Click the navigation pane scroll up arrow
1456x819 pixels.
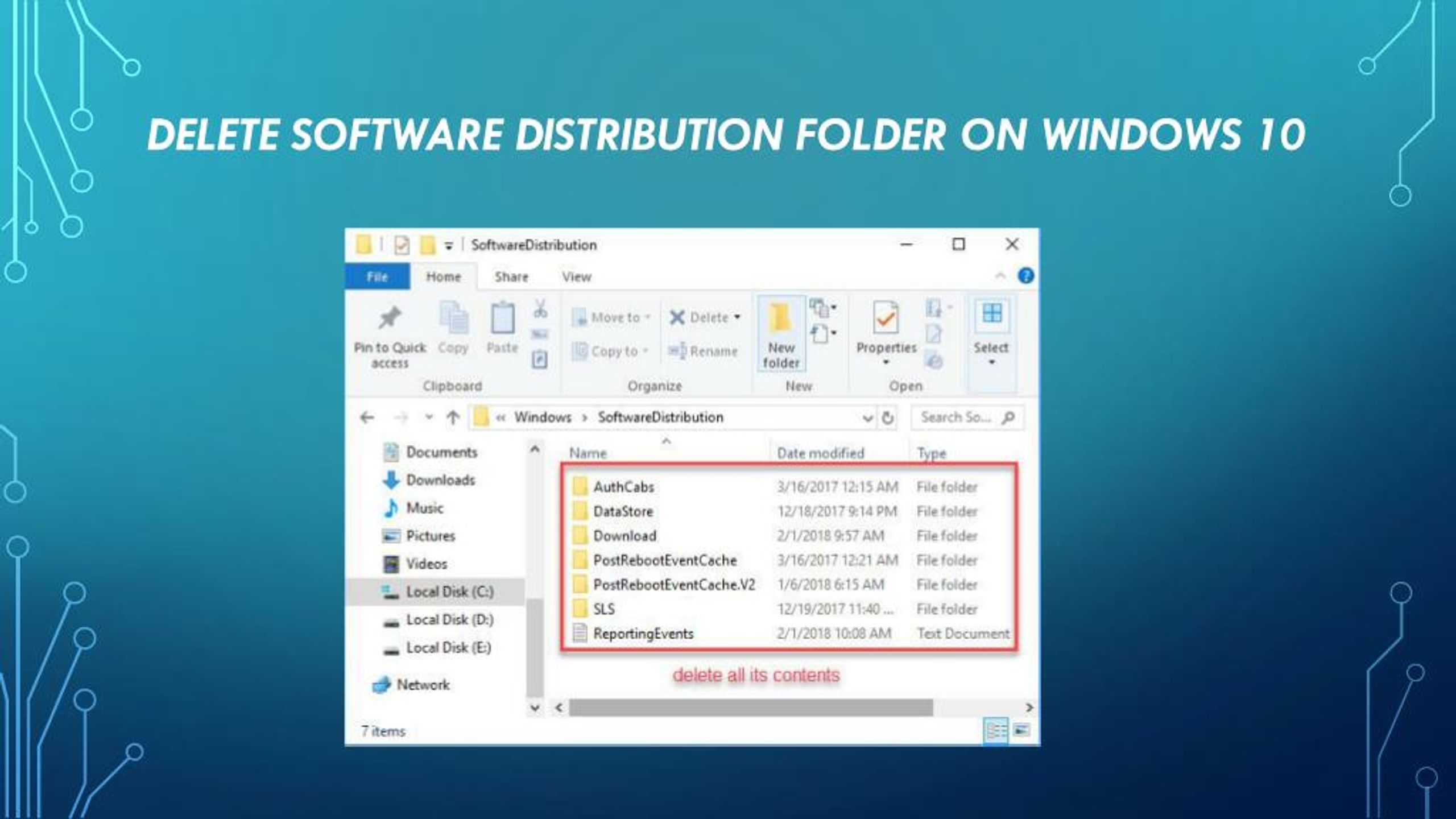[535, 449]
